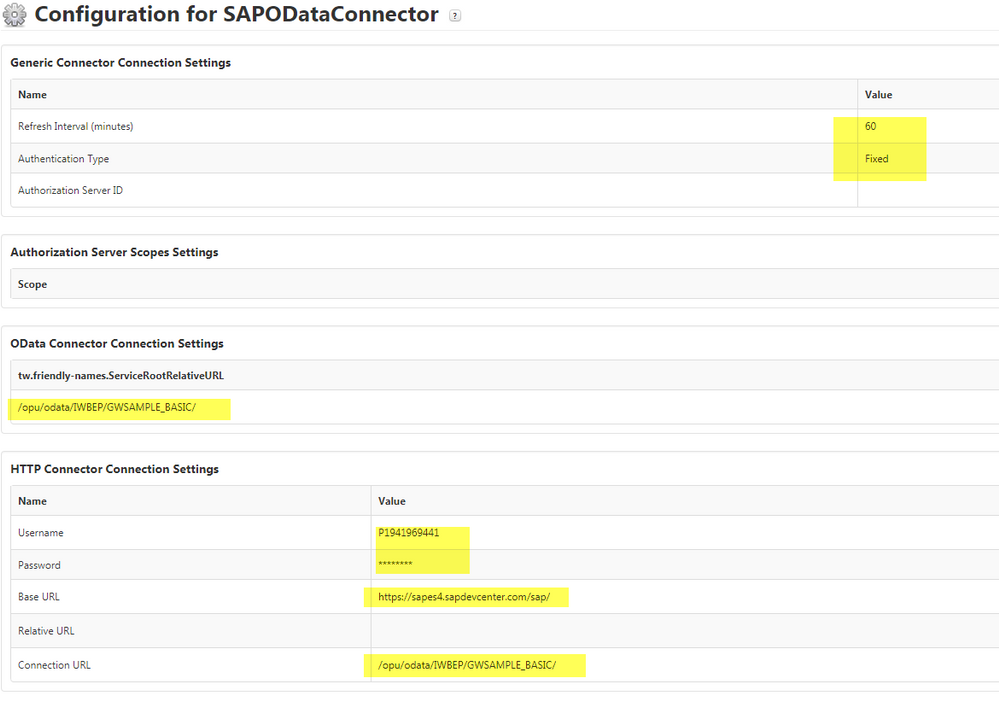Click the Relative URL label
Image resolution: width=999 pixels, height=704 pixels.
pos(47,631)
